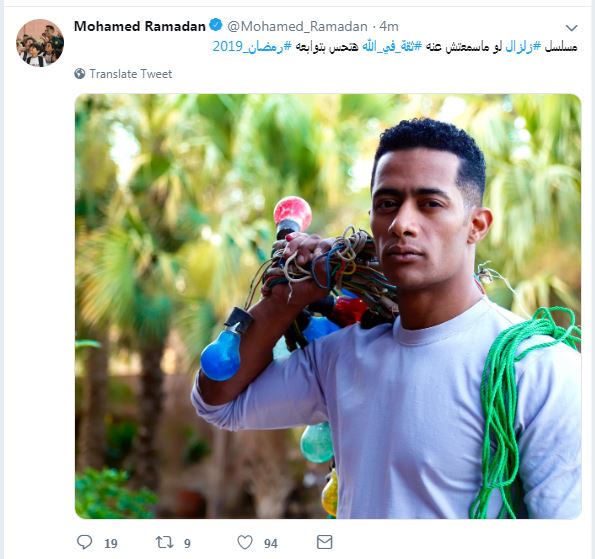Expand the tweet options chevron menu

point(571,28)
